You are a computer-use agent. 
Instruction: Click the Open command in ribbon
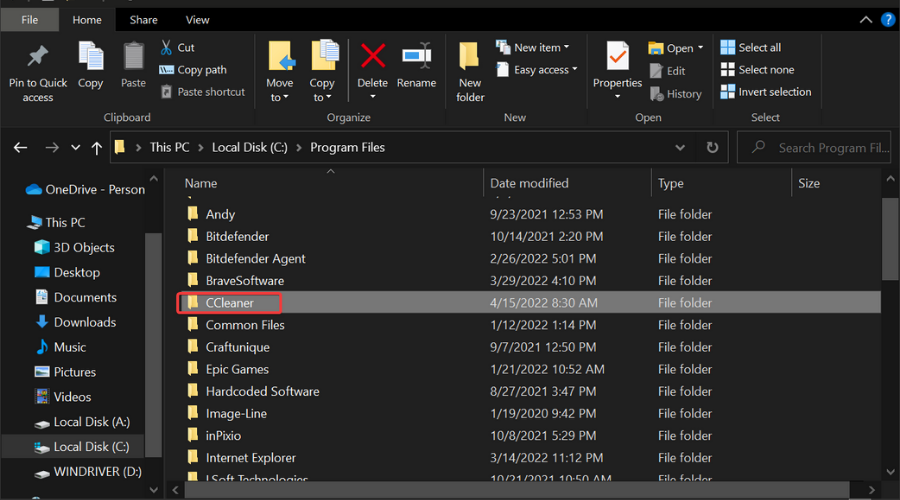675,48
